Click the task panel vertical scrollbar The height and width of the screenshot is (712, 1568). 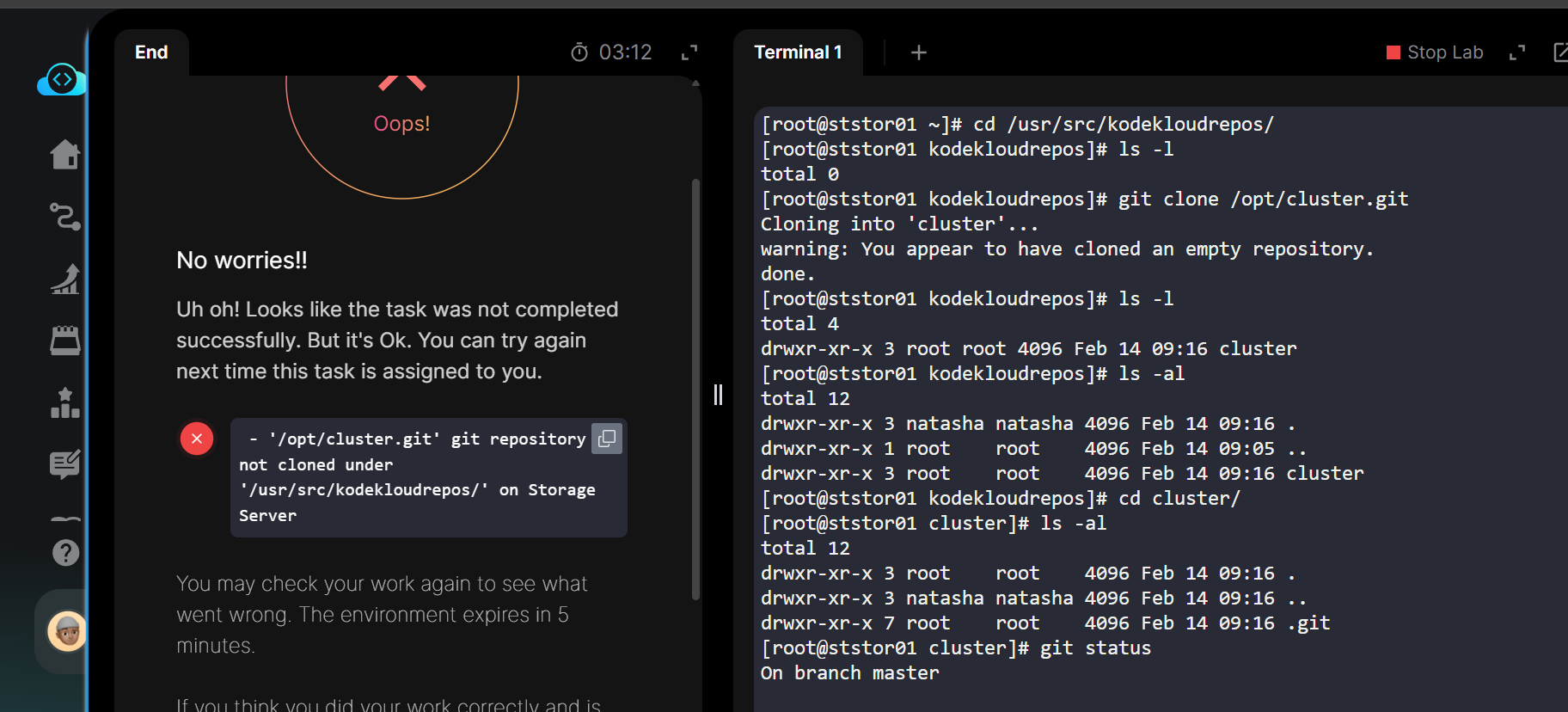(695, 387)
